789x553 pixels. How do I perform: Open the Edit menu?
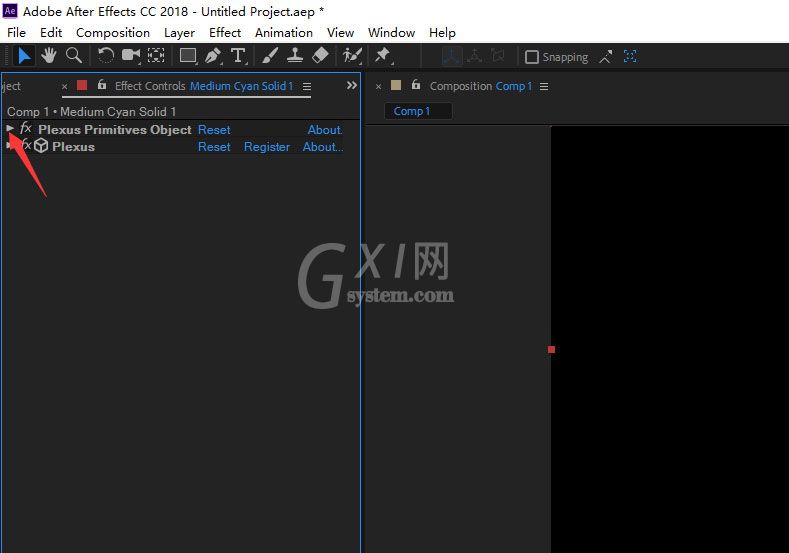51,33
